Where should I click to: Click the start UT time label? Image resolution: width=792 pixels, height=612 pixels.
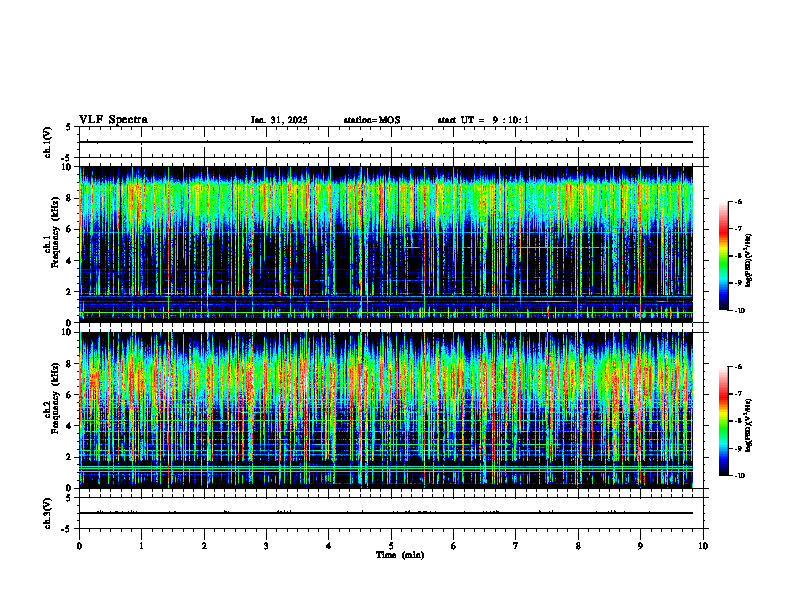[x=483, y=120]
